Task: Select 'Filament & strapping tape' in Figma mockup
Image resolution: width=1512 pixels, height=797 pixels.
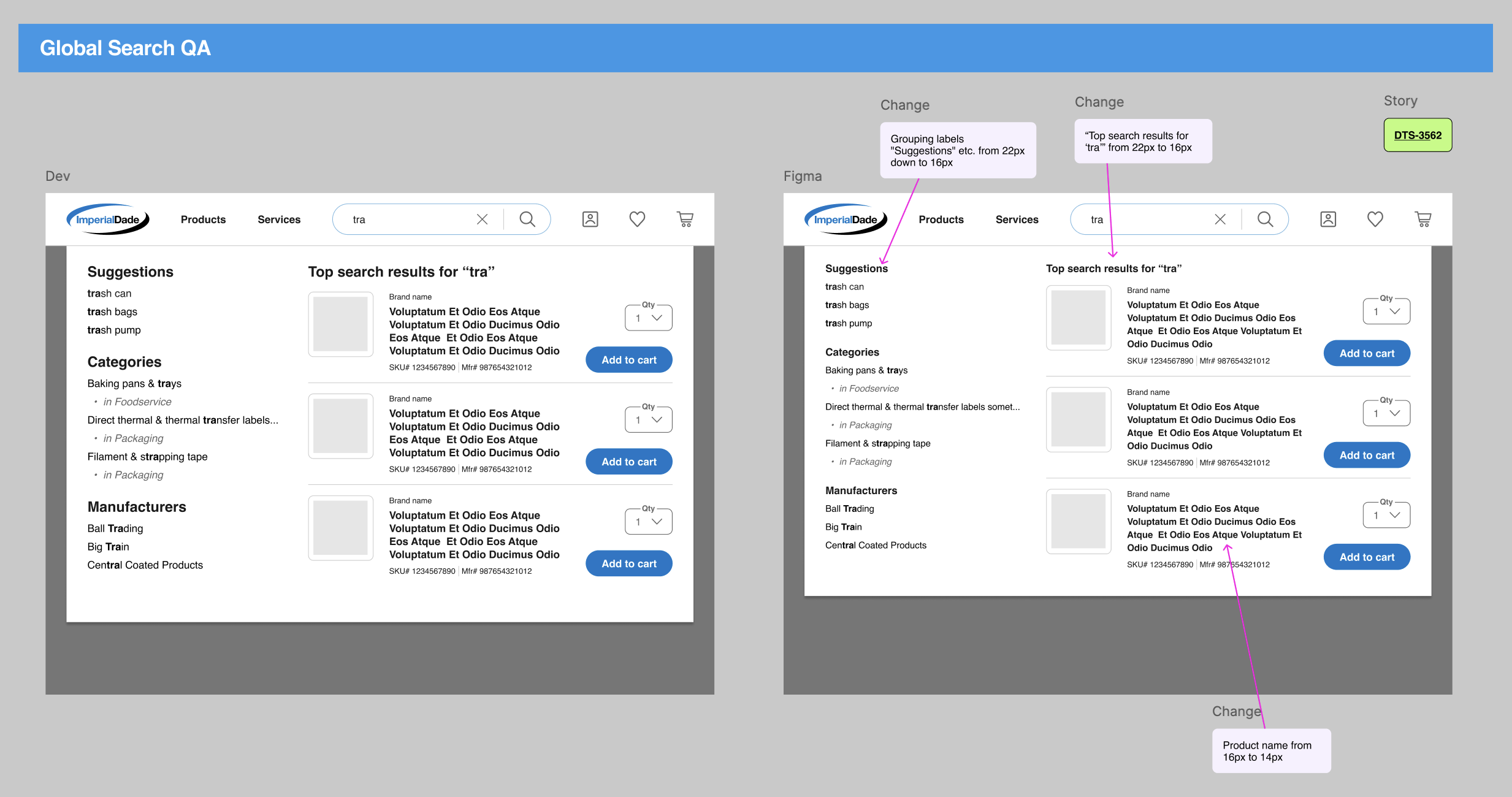Action: click(x=878, y=443)
